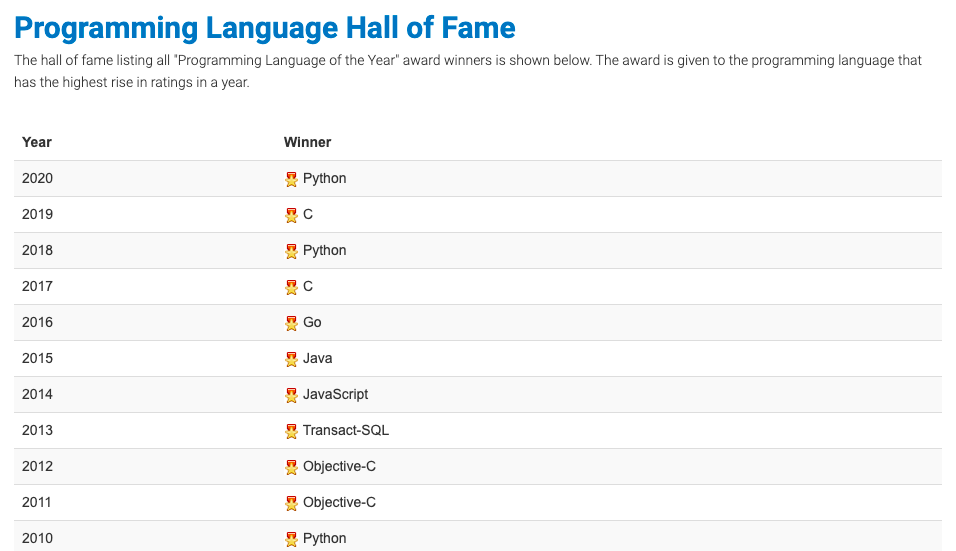The height and width of the screenshot is (551, 956).
Task: Click the hall of fame description paragraph
Action: click(x=468, y=72)
